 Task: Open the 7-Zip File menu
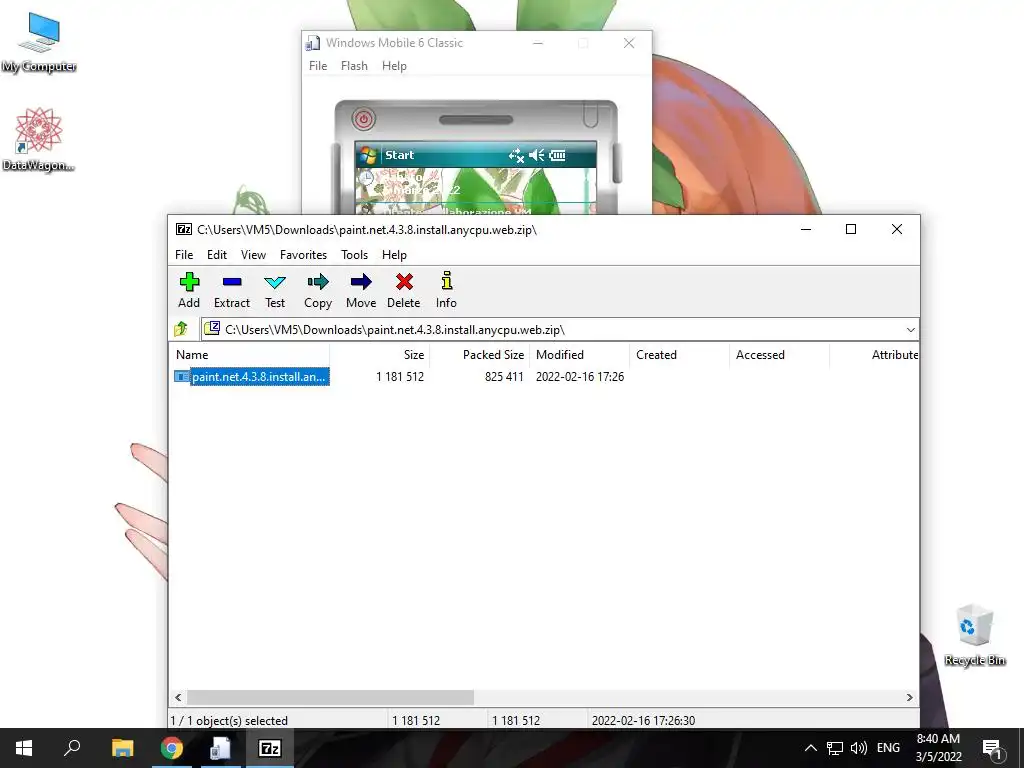coord(184,255)
